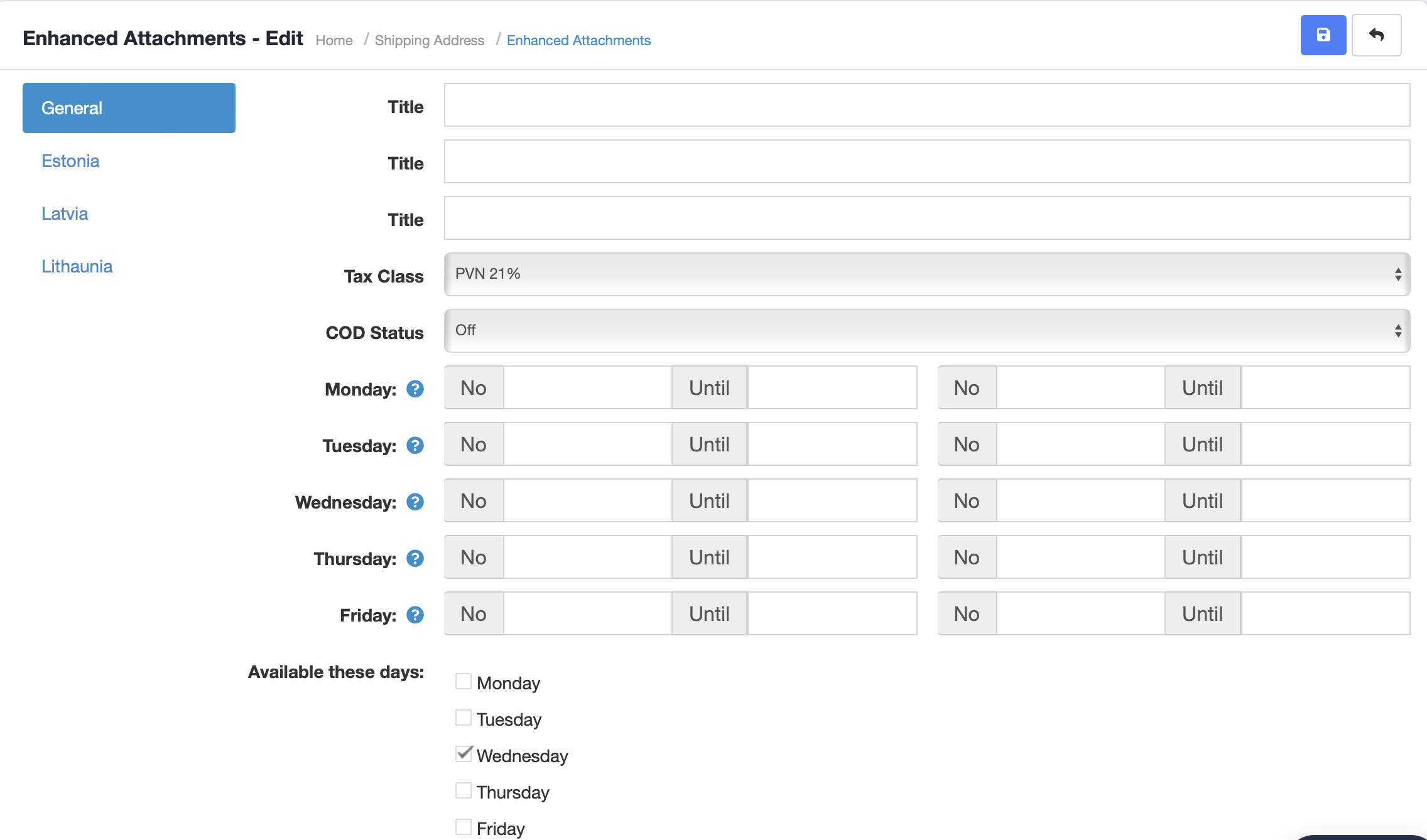This screenshot has width=1427, height=840.
Task: Open Shipping Address breadcrumb link
Action: [429, 41]
